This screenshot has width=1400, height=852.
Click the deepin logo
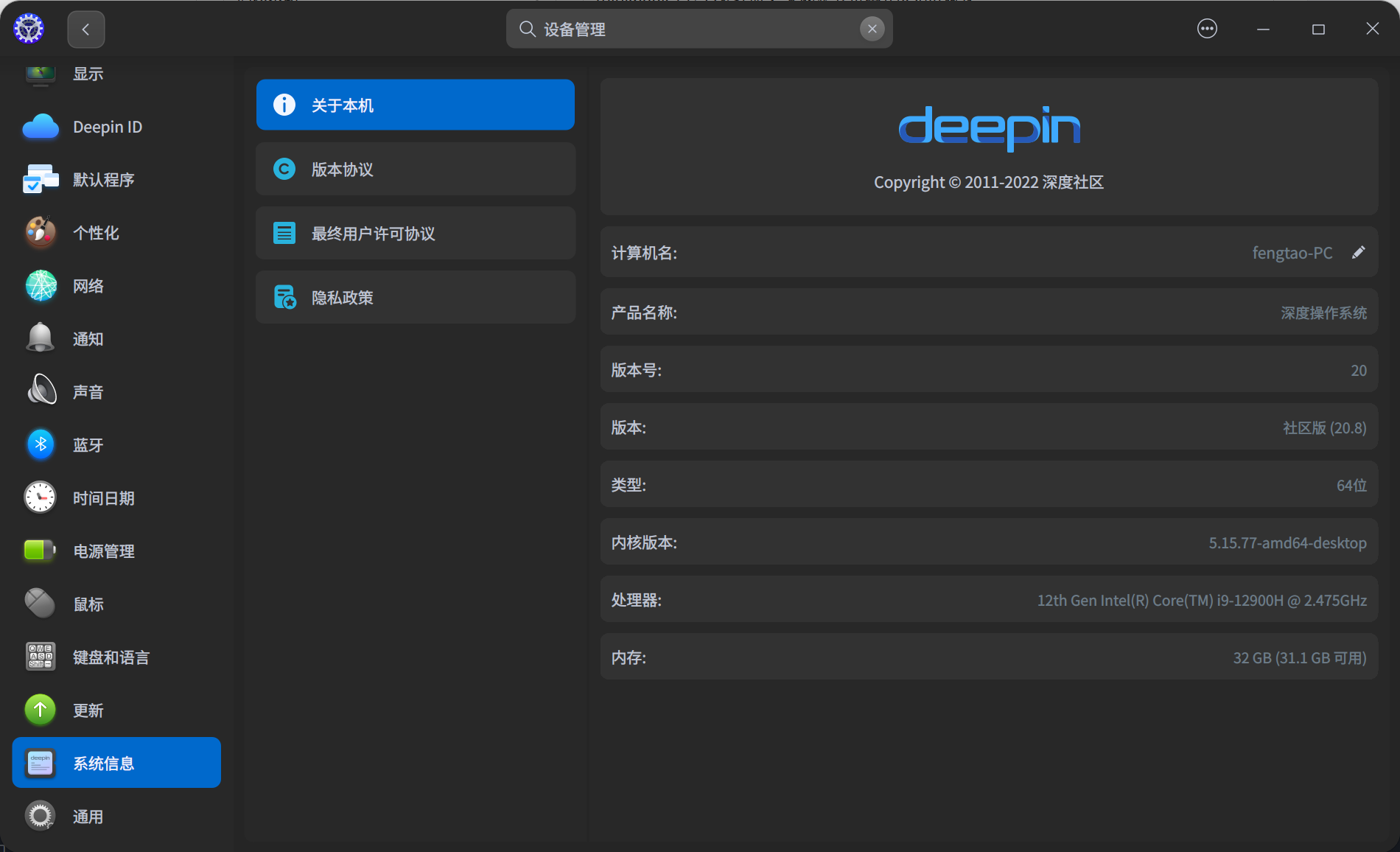(990, 128)
